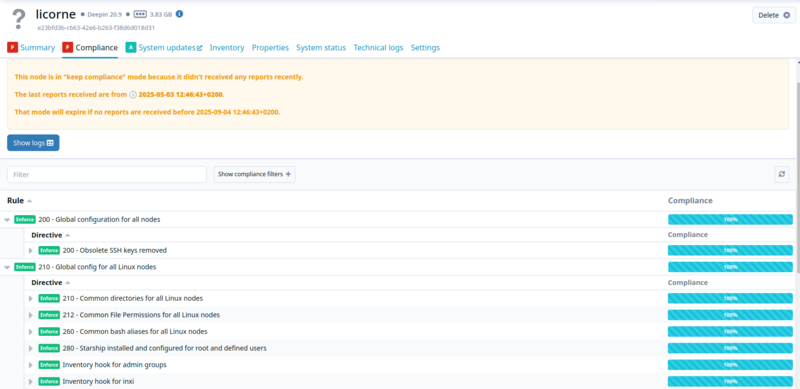Switch to the Technical logs tab
Screen dimensions: 800x389
[378, 47]
